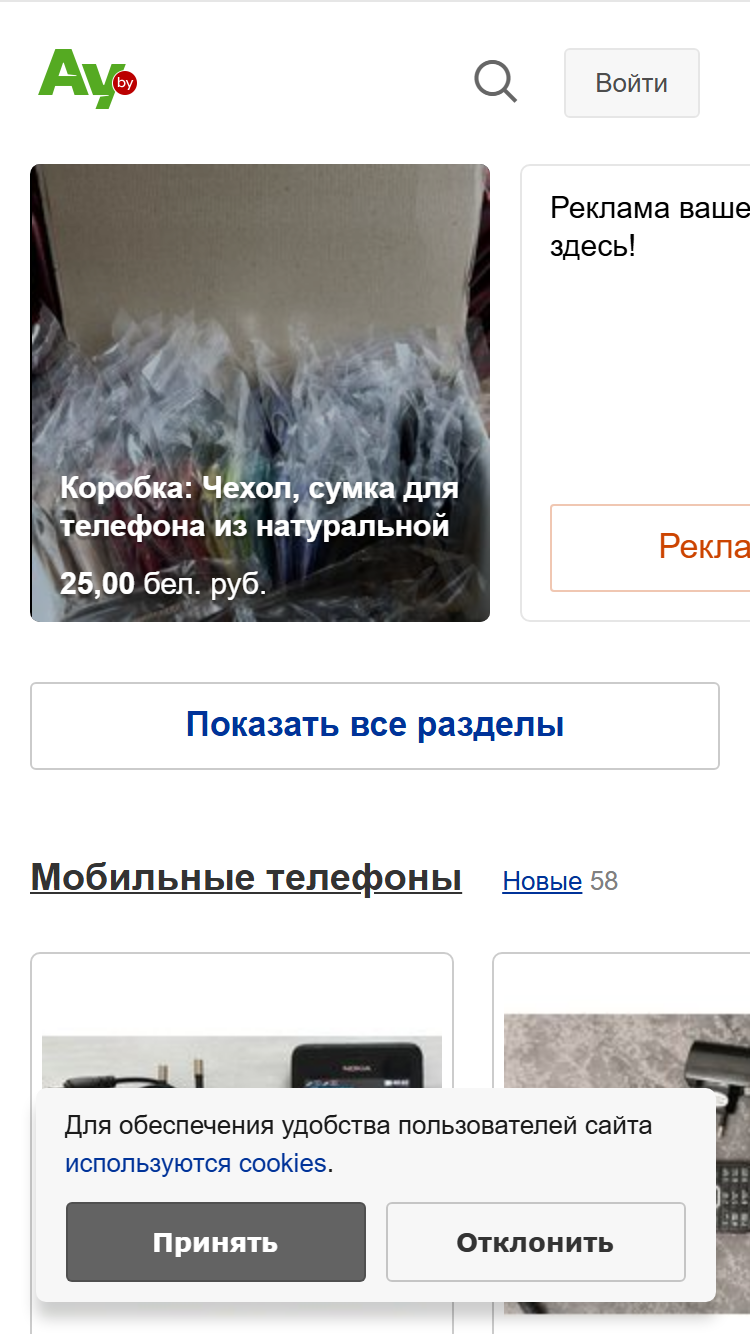Click the cookie notice text

point(359,1145)
